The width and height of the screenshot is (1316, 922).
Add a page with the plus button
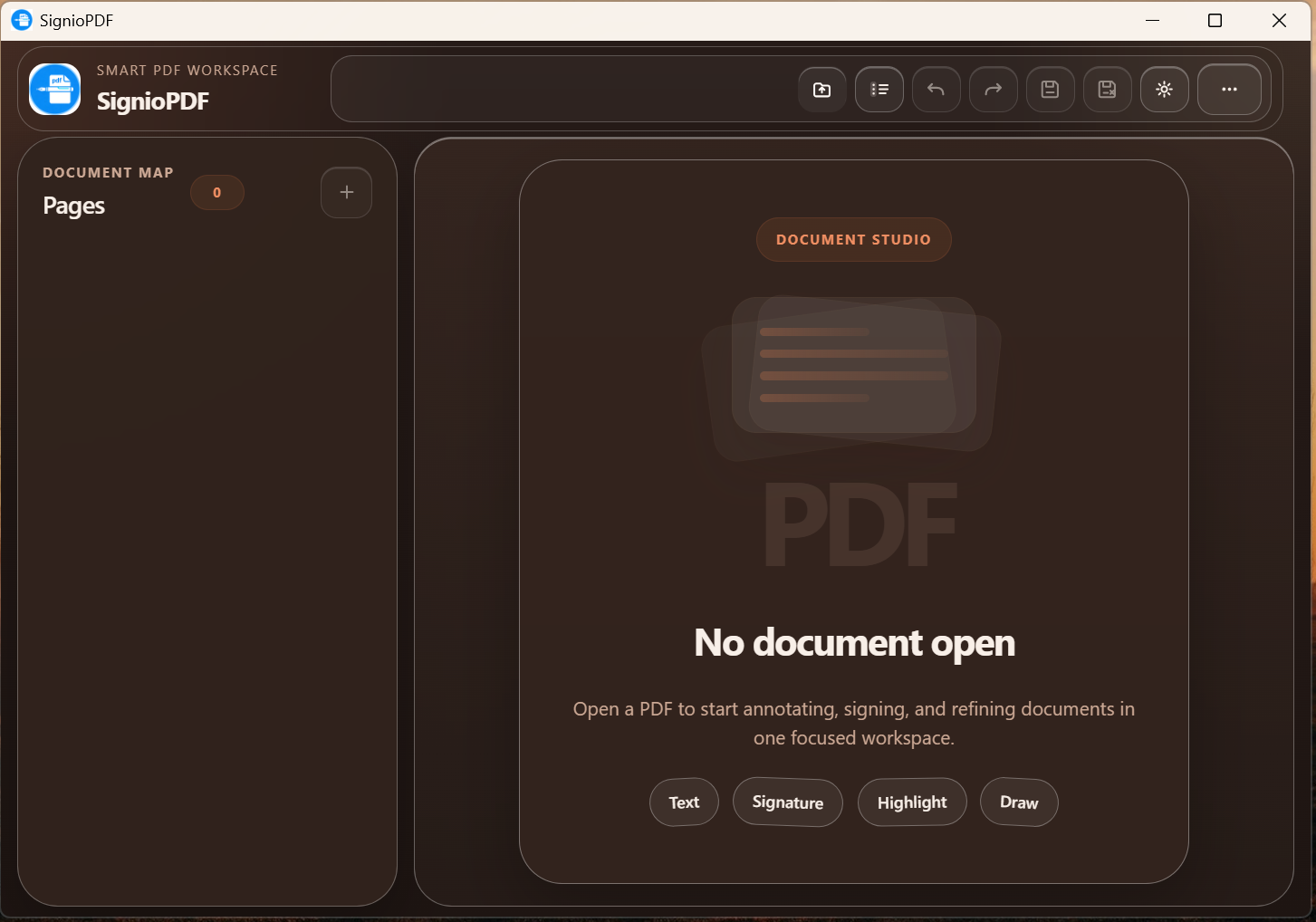(346, 192)
